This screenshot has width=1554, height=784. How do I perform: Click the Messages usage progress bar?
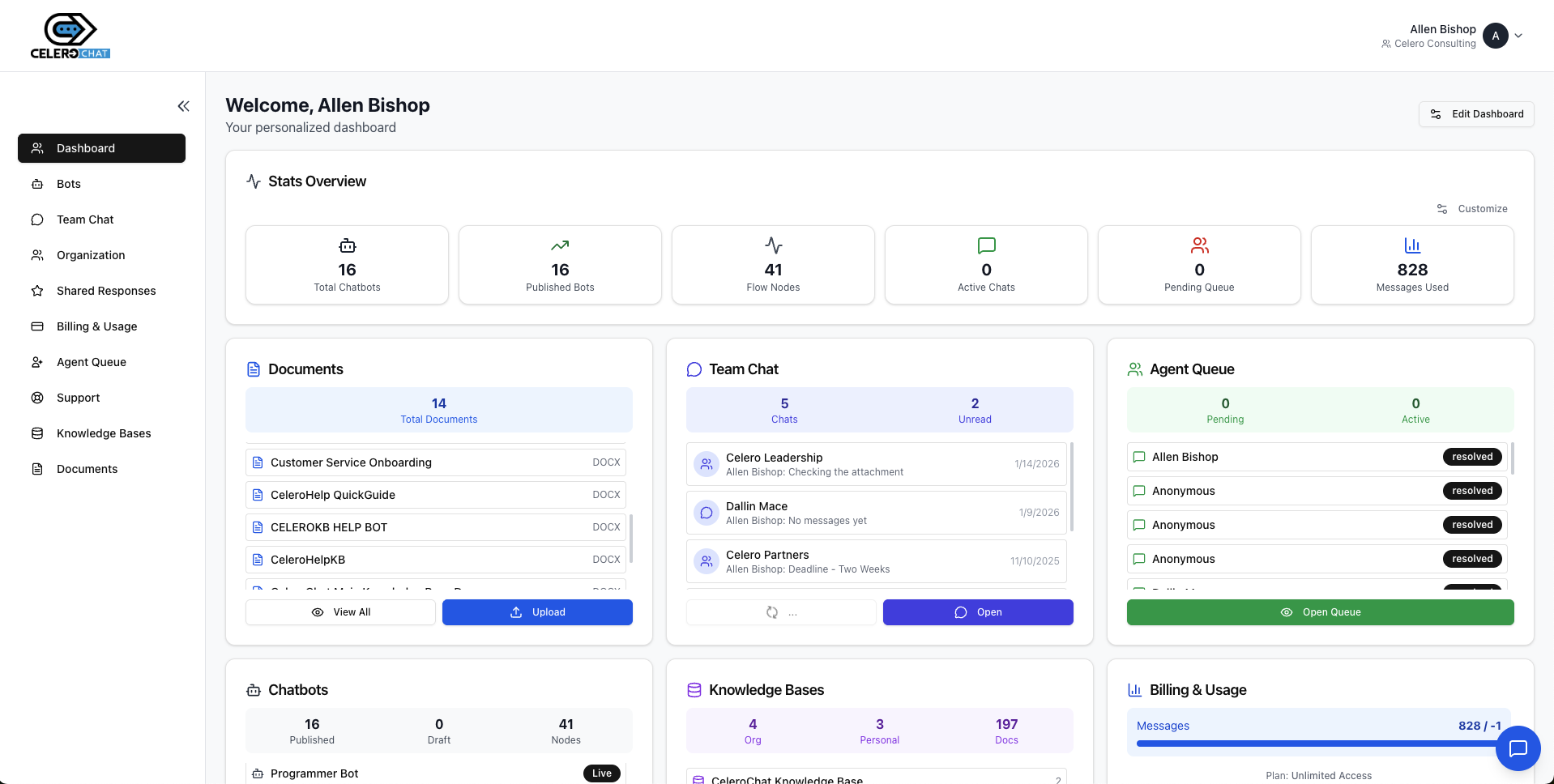click(1319, 744)
